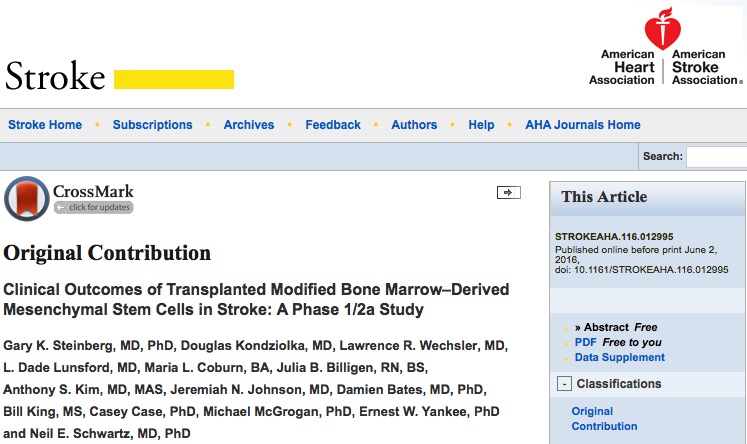Open the PDF link in This Article
This screenshot has width=747, height=444.
click(x=585, y=342)
